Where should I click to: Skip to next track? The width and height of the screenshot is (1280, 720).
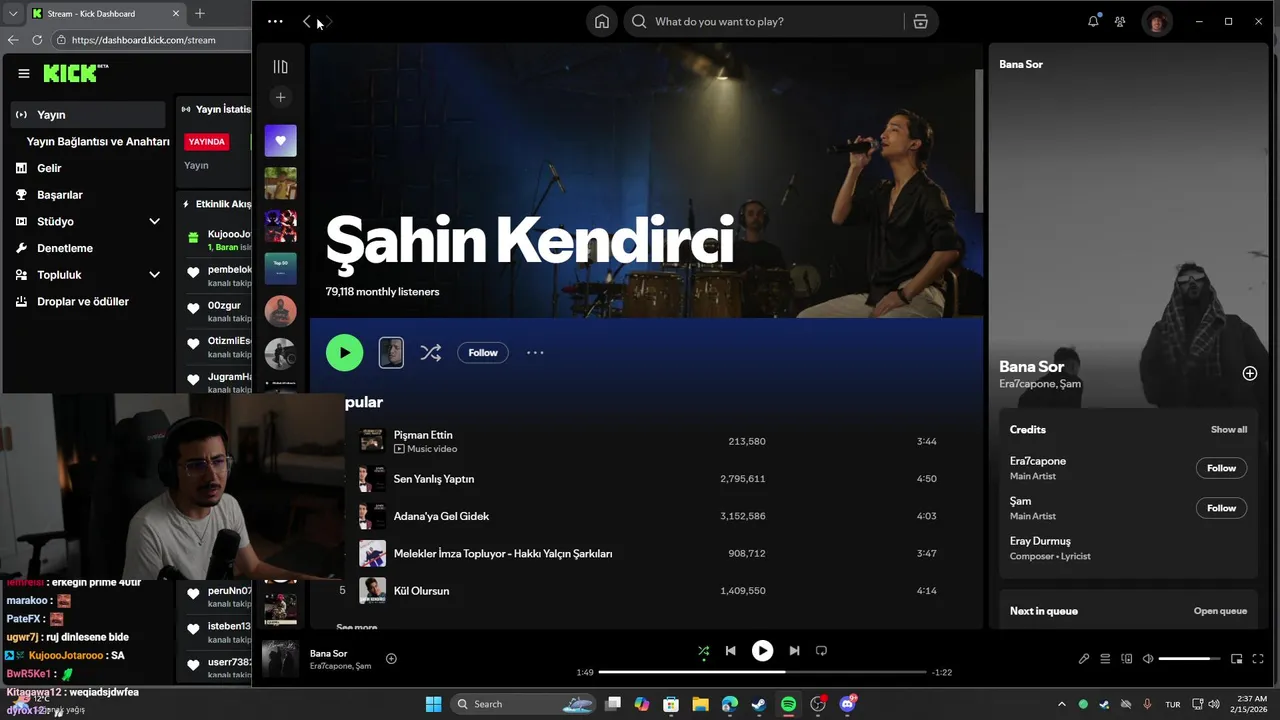[x=794, y=651]
